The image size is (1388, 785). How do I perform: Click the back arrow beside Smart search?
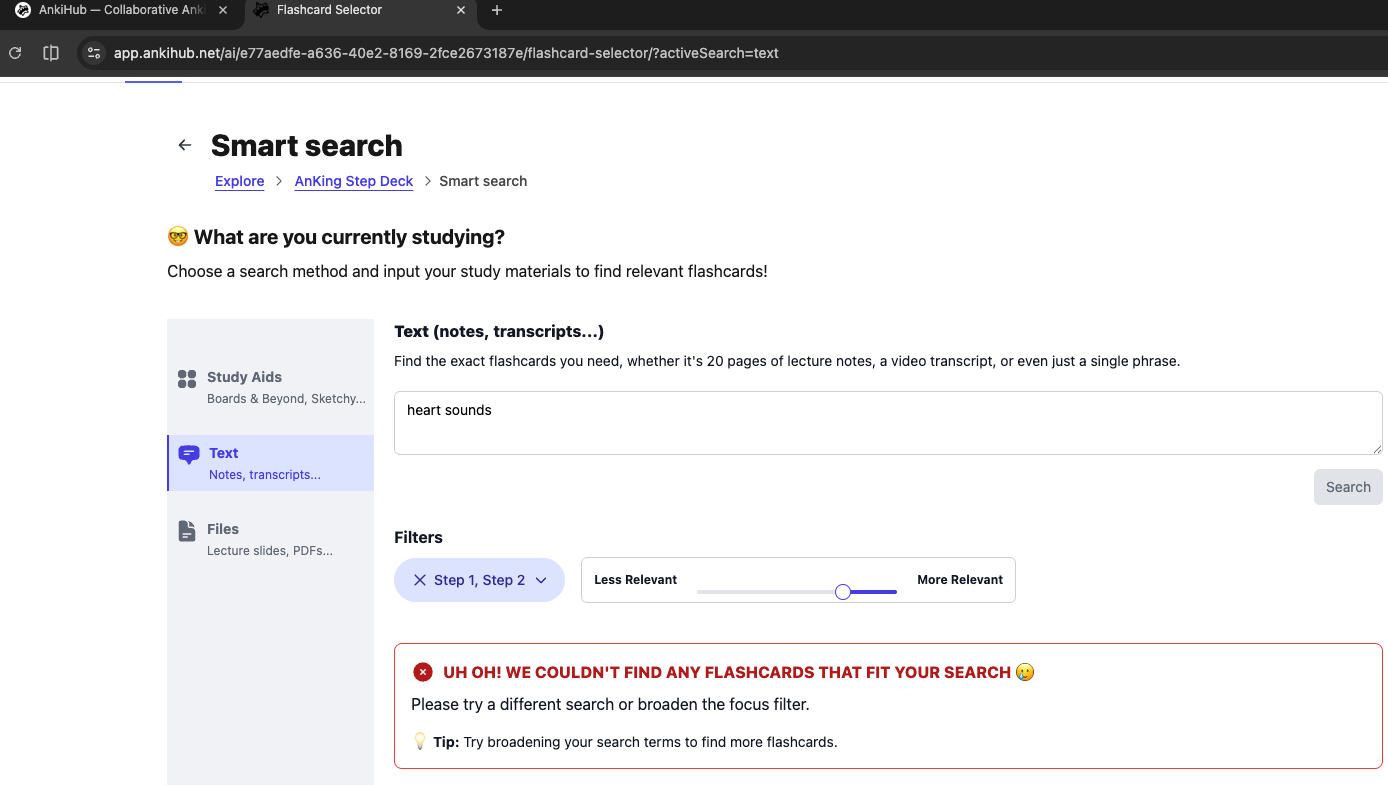point(184,145)
